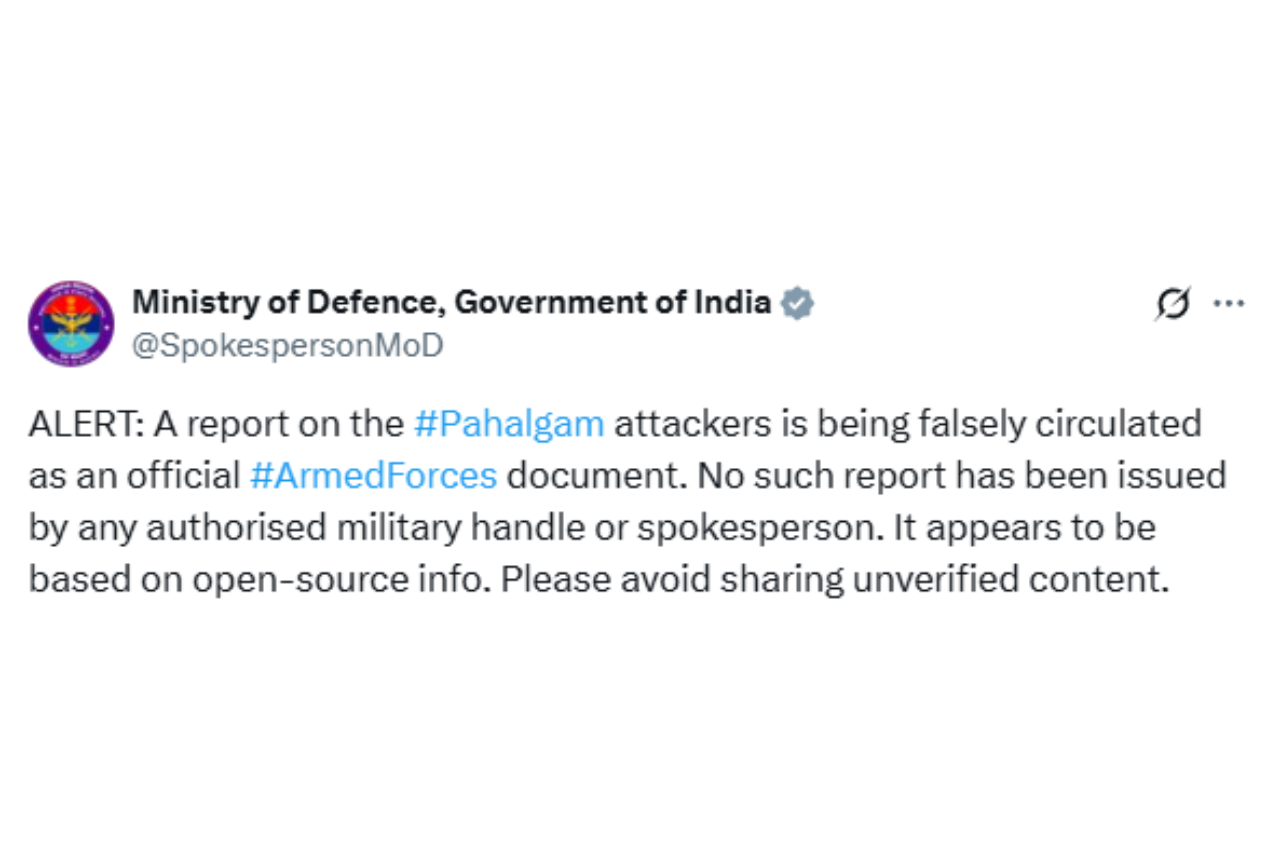Click the @SpokespersonMoD handle
This screenshot has height=853, width=1280.
pos(288,345)
